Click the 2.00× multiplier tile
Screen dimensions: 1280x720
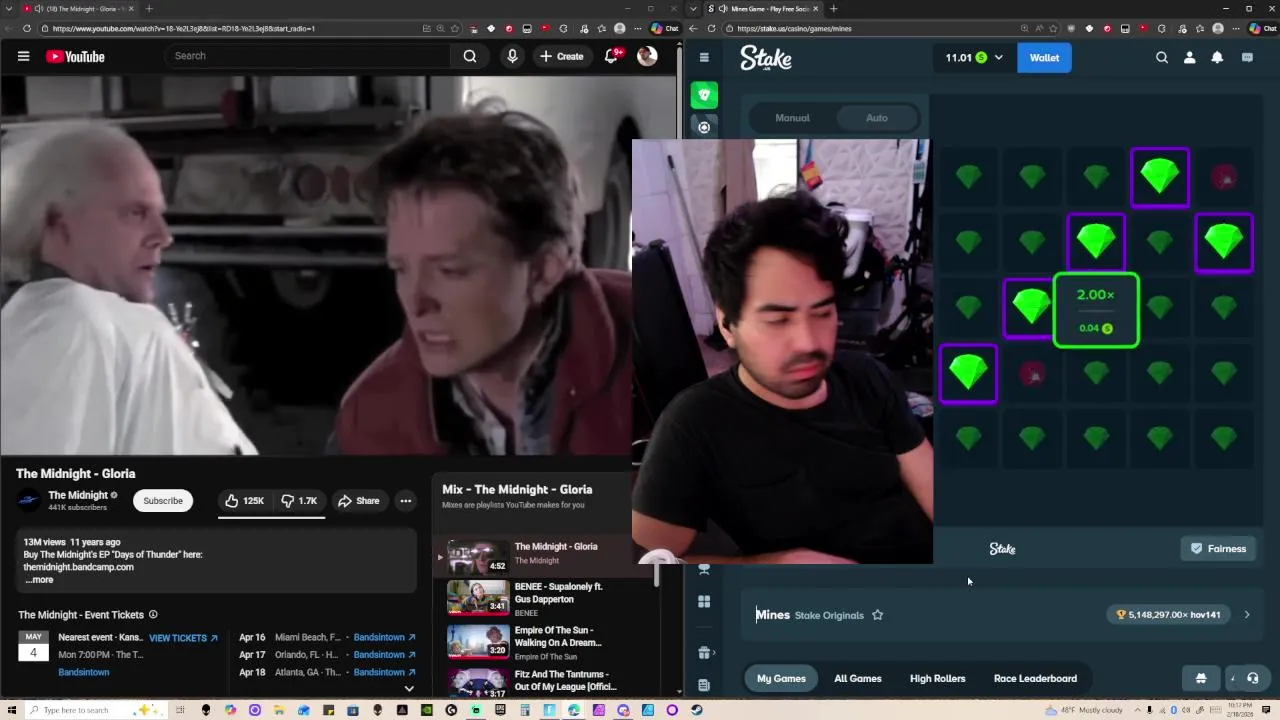[x=1096, y=311]
